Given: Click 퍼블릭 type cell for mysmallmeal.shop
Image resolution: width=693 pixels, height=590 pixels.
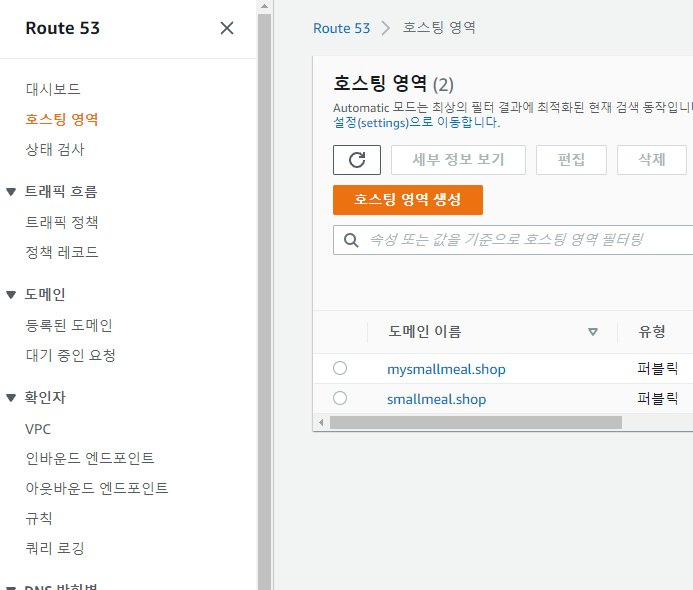Looking at the screenshot, I should pos(658,368).
